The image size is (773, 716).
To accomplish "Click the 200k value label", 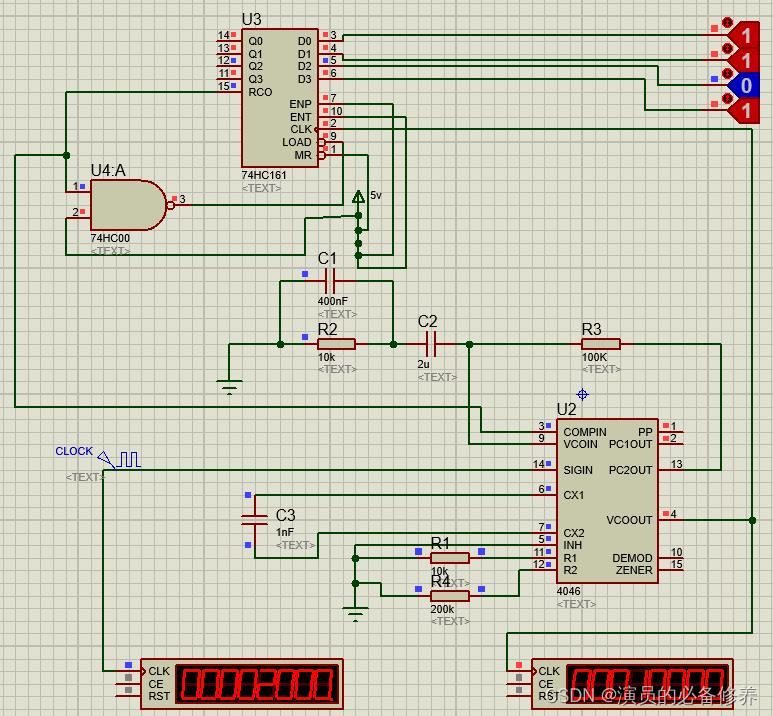I will pos(442,609).
